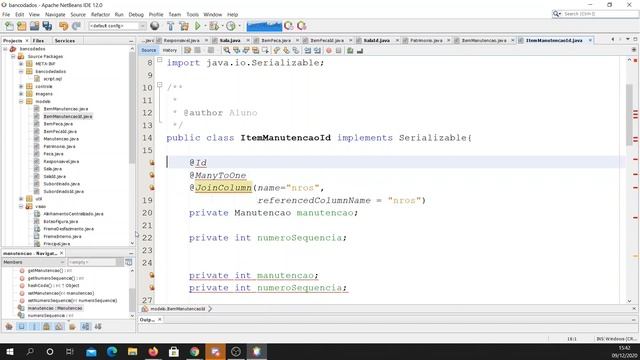
Task: Open the Navigator filter empty combo box
Action: (x=95, y=262)
